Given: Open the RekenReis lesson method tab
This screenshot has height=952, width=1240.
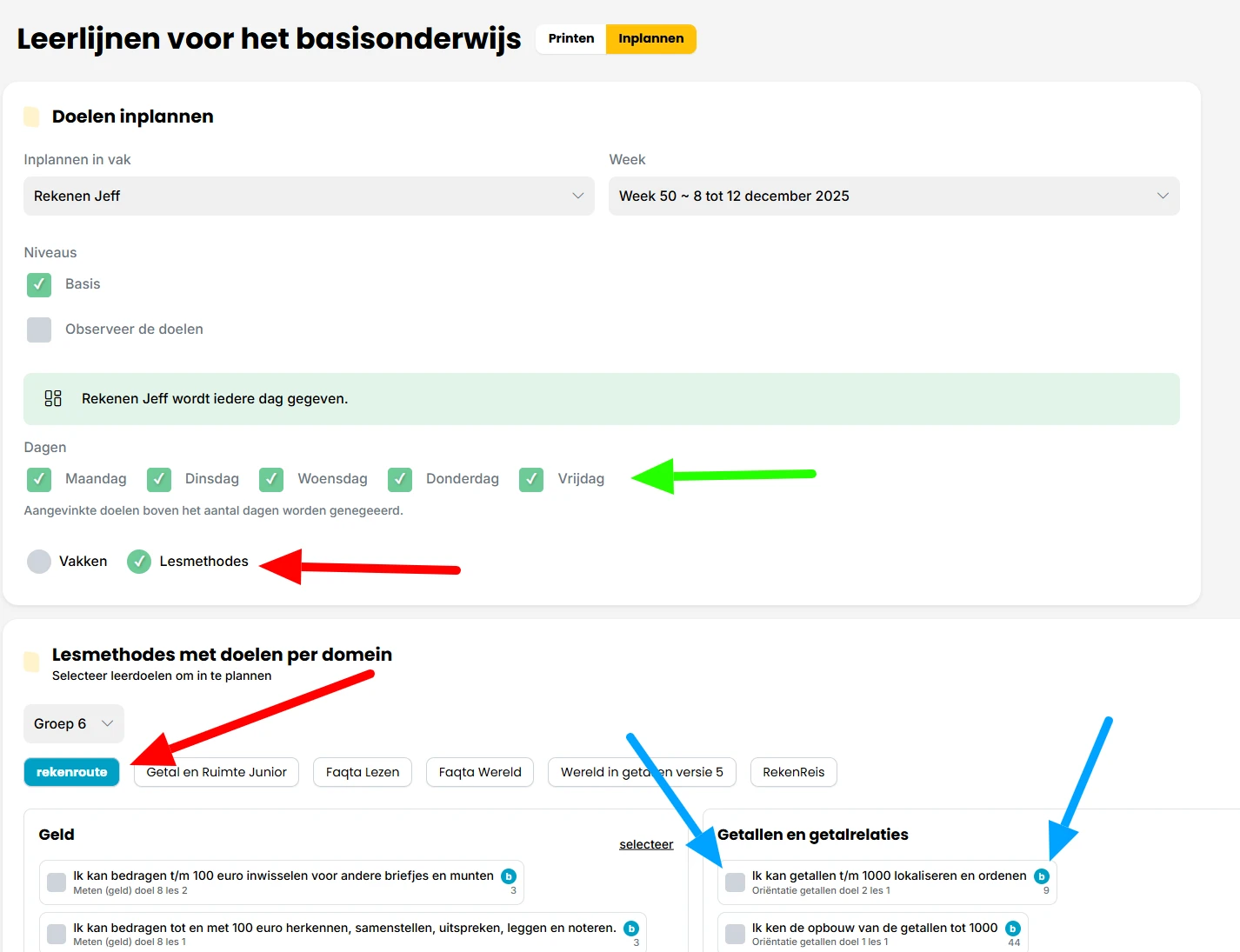Looking at the screenshot, I should tap(793, 772).
